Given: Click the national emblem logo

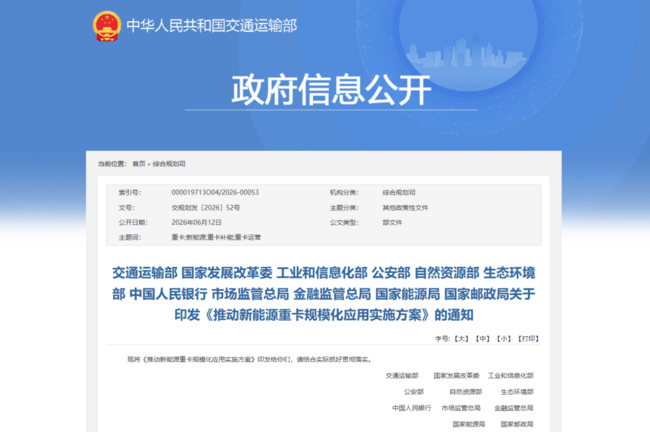Looking at the screenshot, I should click(107, 26).
